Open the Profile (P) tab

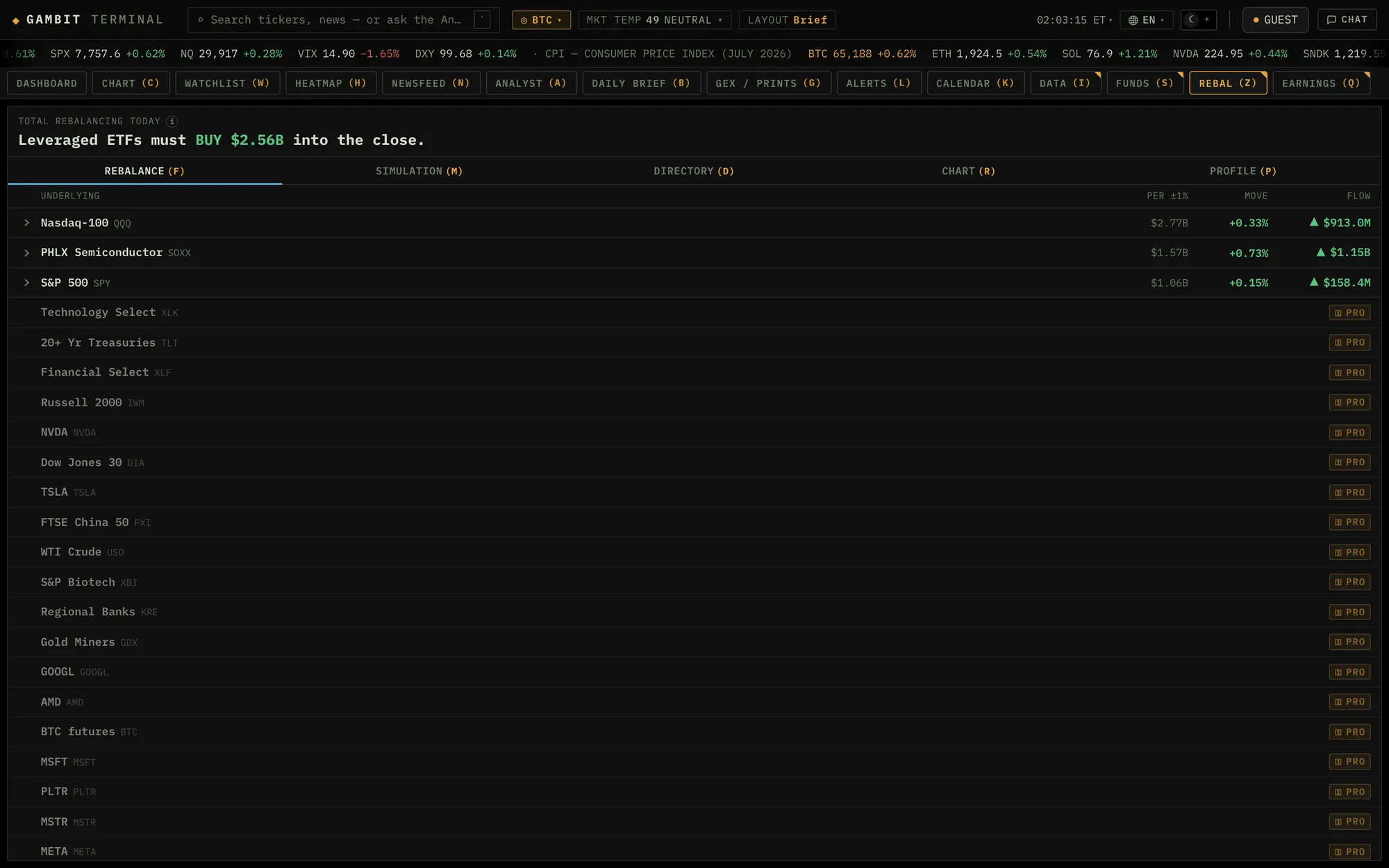coord(1243,171)
